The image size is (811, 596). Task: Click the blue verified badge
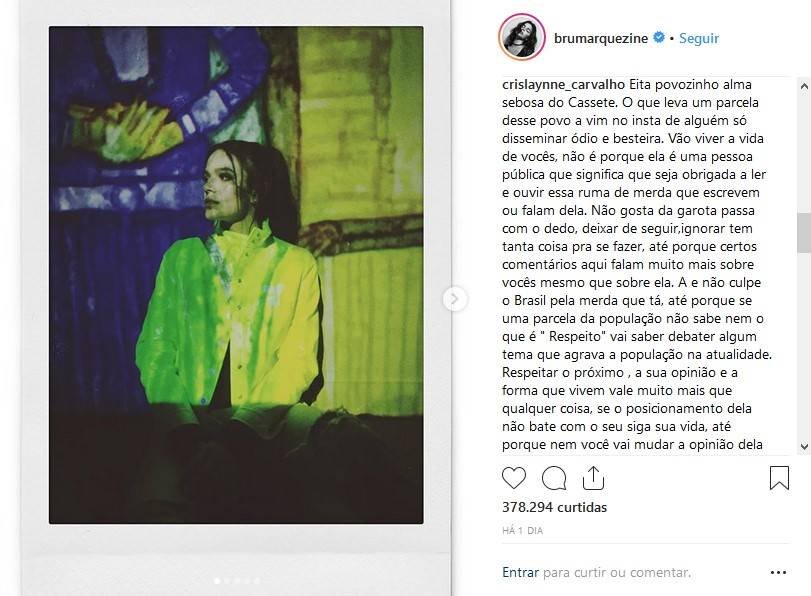[x=659, y=38]
